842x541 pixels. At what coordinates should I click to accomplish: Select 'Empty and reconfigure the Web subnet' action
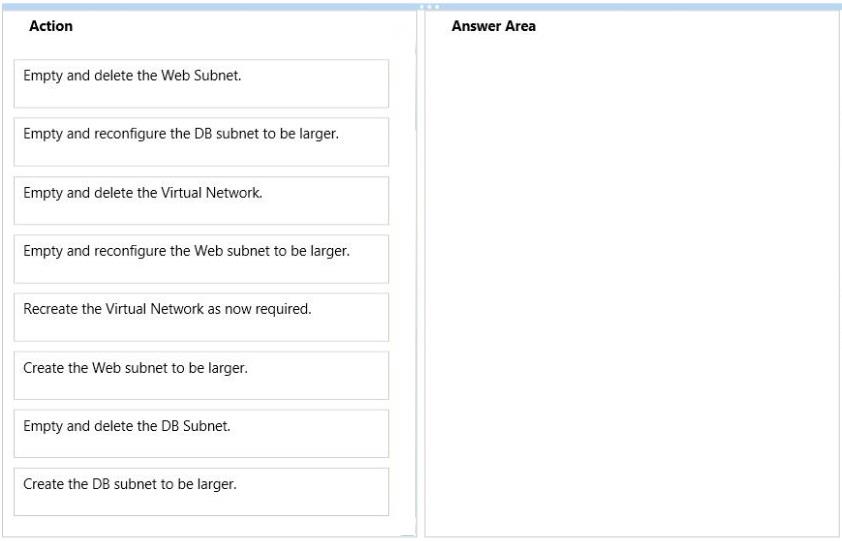pyautogui.click(x=201, y=258)
